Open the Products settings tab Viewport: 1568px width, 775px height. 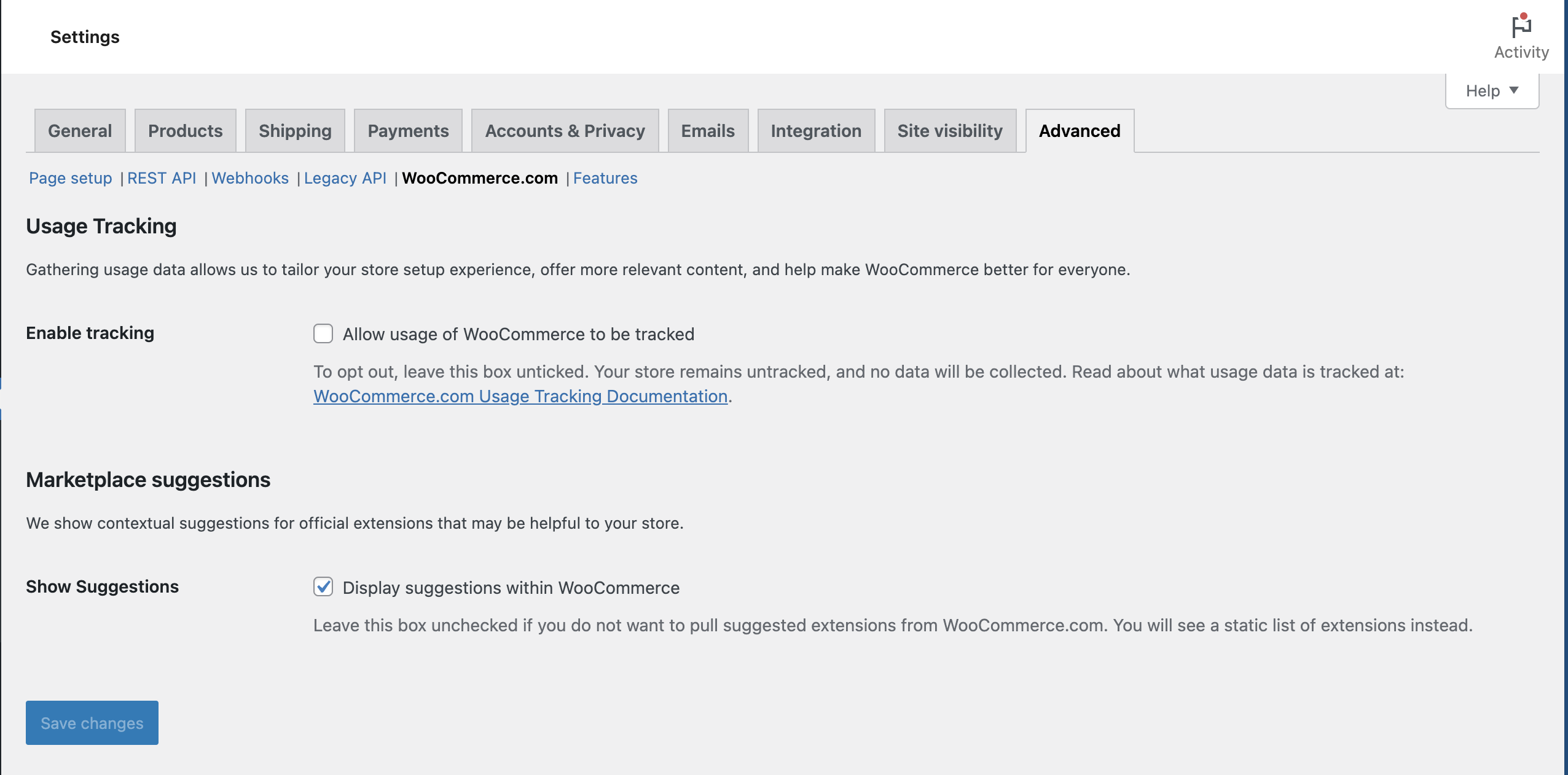click(185, 130)
